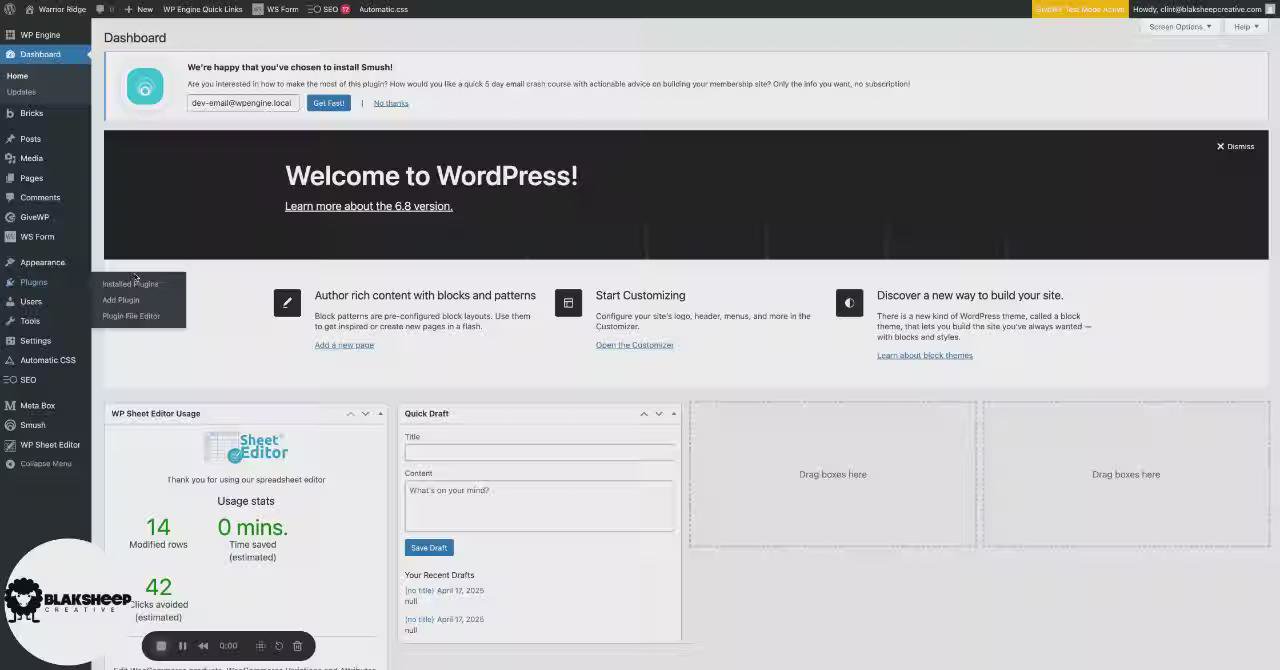This screenshot has width=1280, height=670.
Task: Open the Warrior Ridge site home link
Action: point(56,9)
